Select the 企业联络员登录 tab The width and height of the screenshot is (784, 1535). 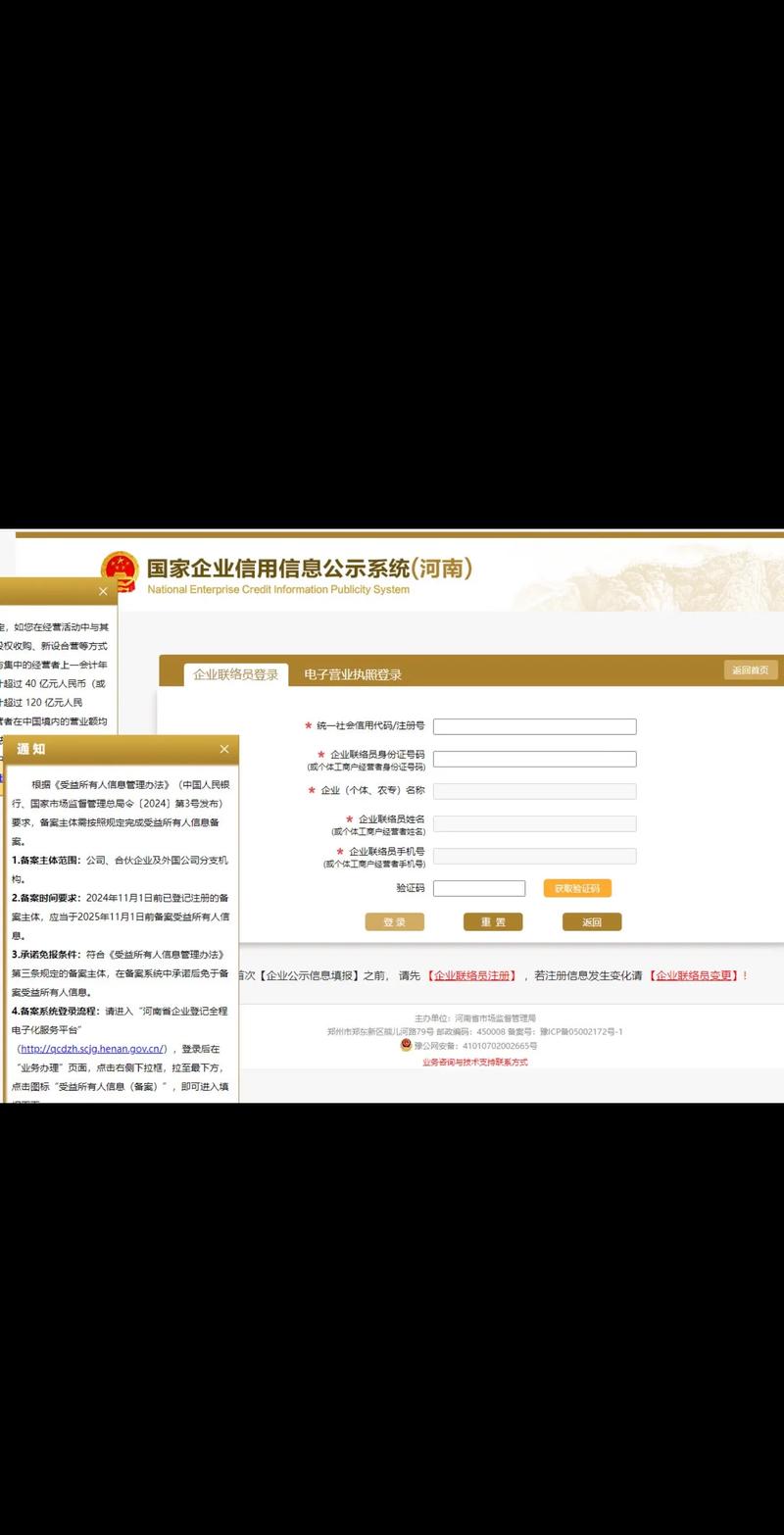point(234,674)
